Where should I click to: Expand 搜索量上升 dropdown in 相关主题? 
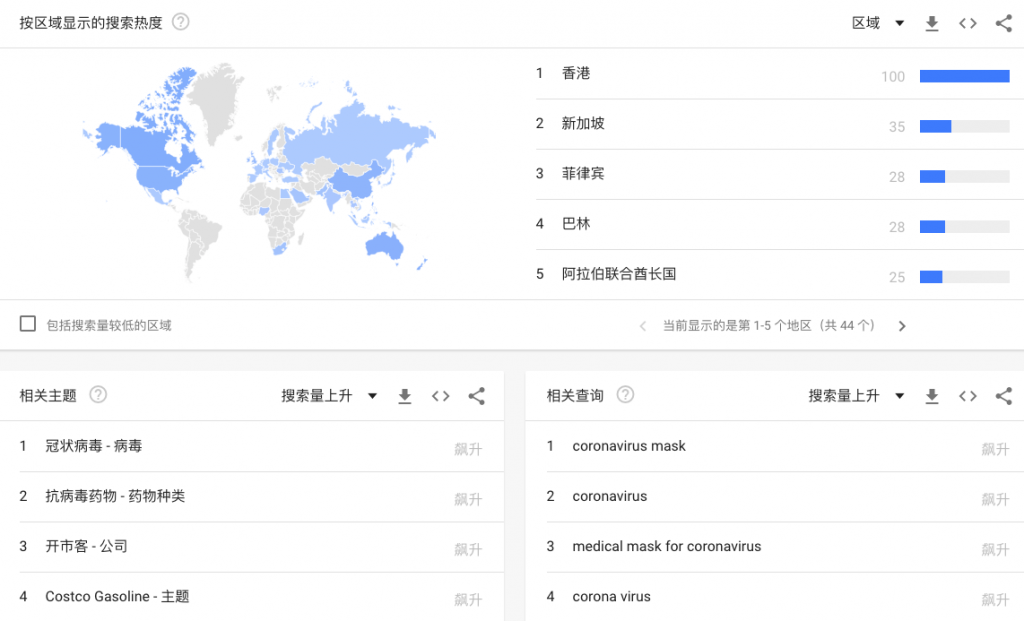(x=329, y=396)
